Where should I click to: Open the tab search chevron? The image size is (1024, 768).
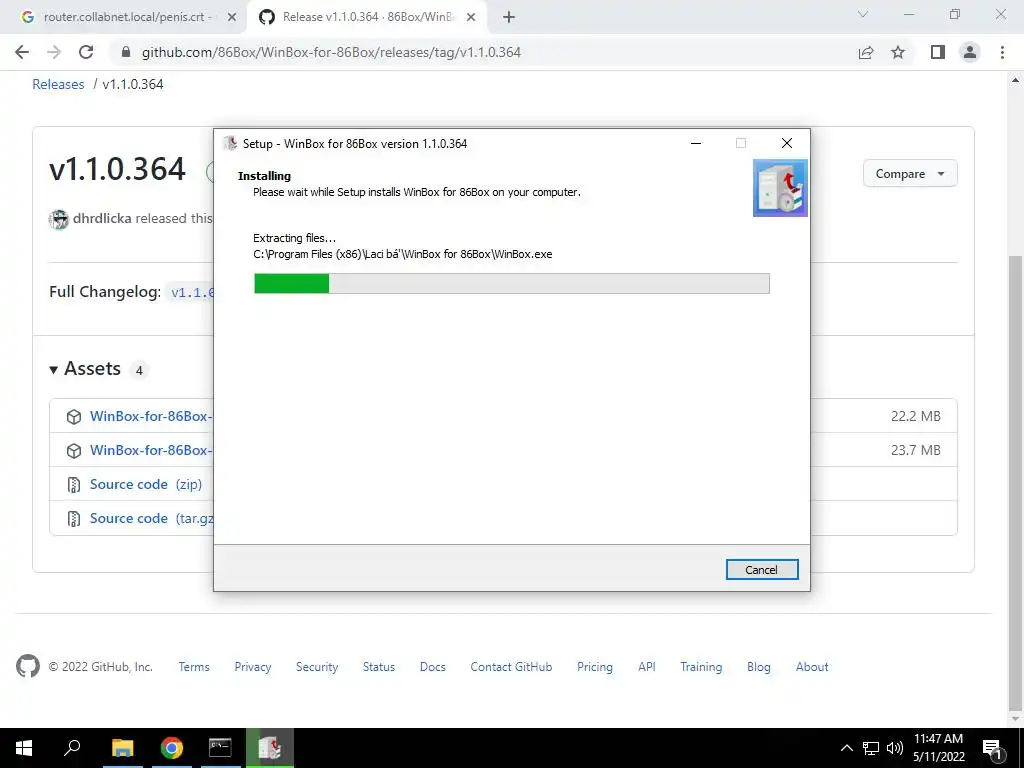[862, 14]
